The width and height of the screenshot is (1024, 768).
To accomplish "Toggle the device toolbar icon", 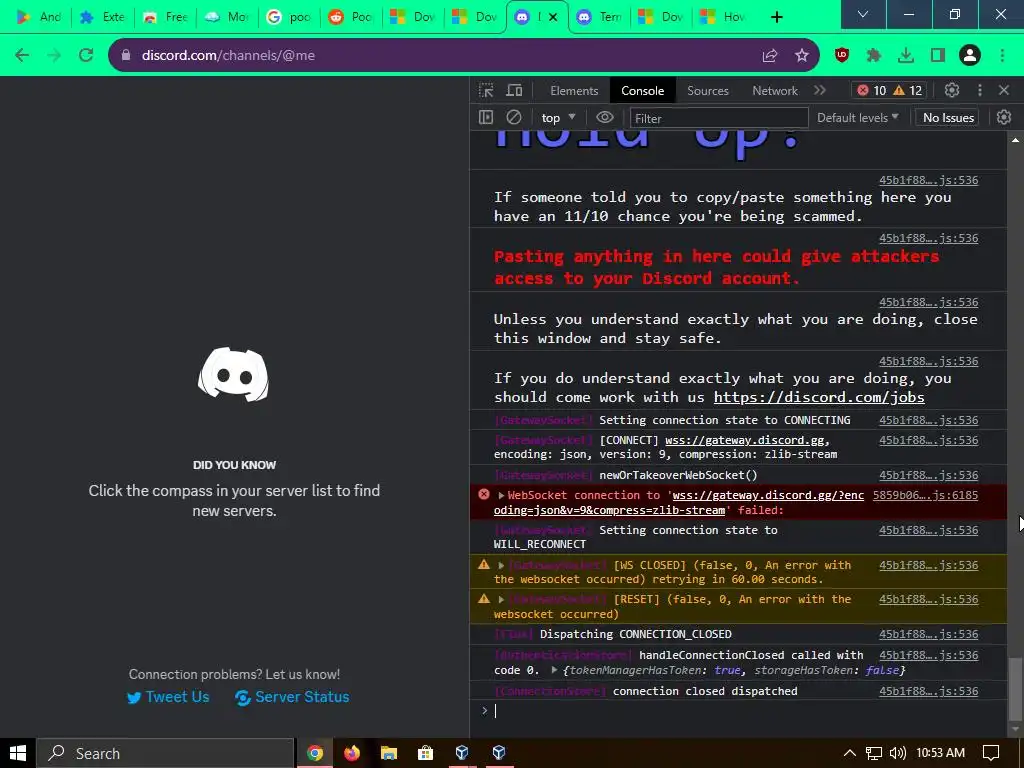I will [x=515, y=90].
